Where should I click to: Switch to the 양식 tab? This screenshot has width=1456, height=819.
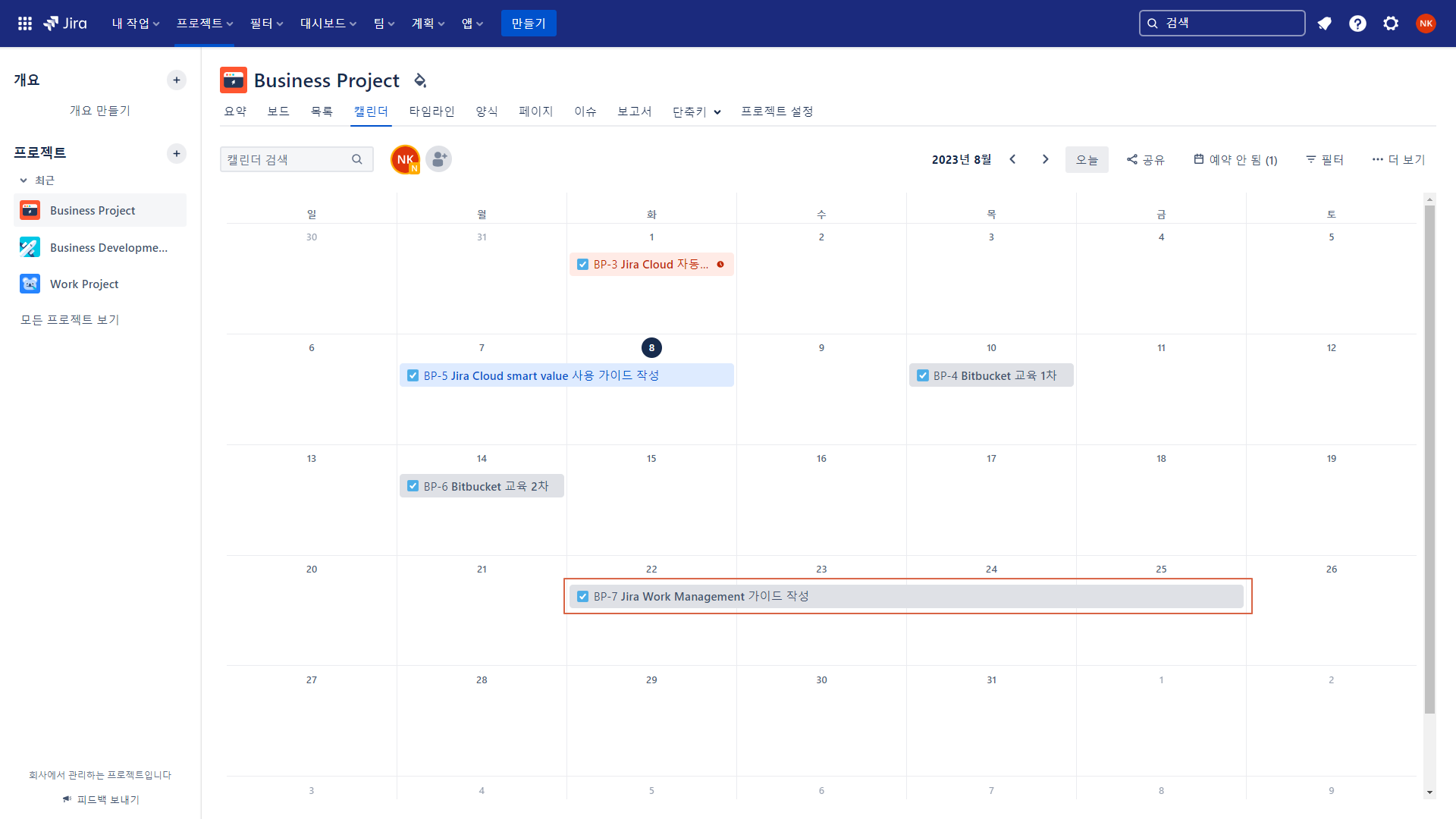click(486, 111)
